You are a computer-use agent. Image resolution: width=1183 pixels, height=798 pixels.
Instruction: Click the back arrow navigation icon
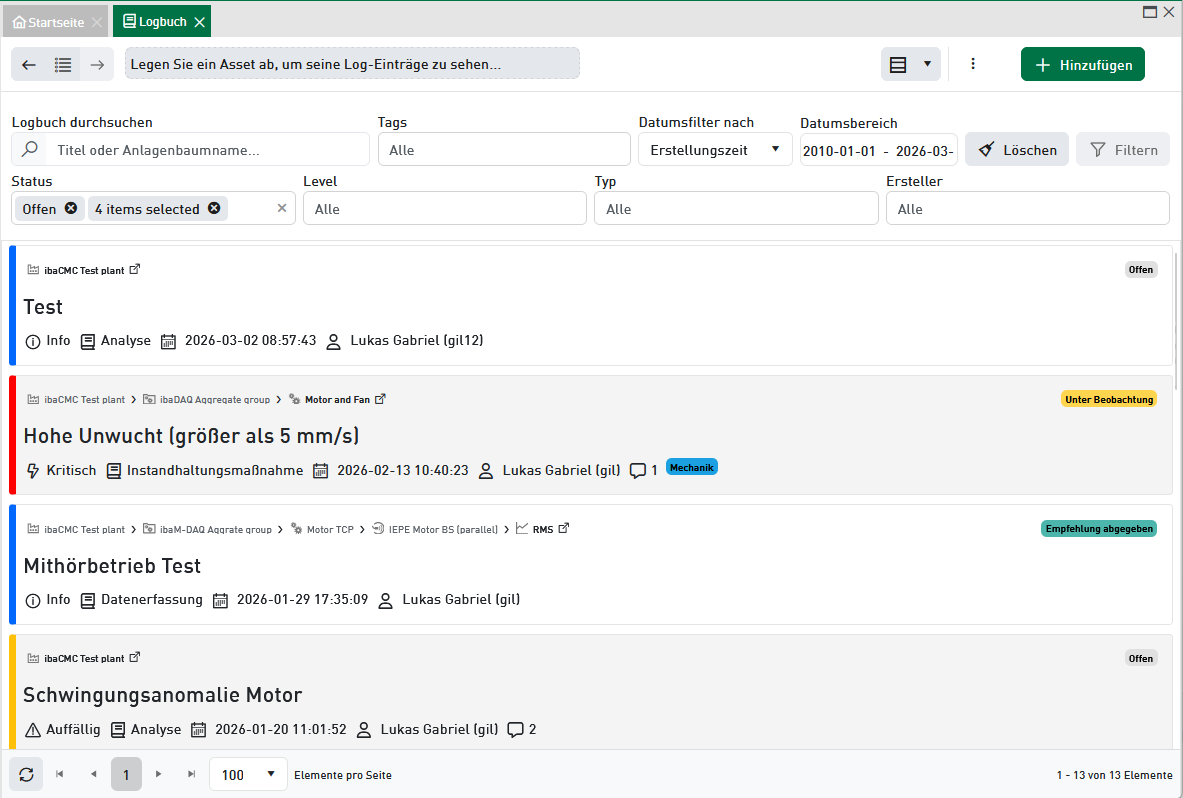[29, 65]
